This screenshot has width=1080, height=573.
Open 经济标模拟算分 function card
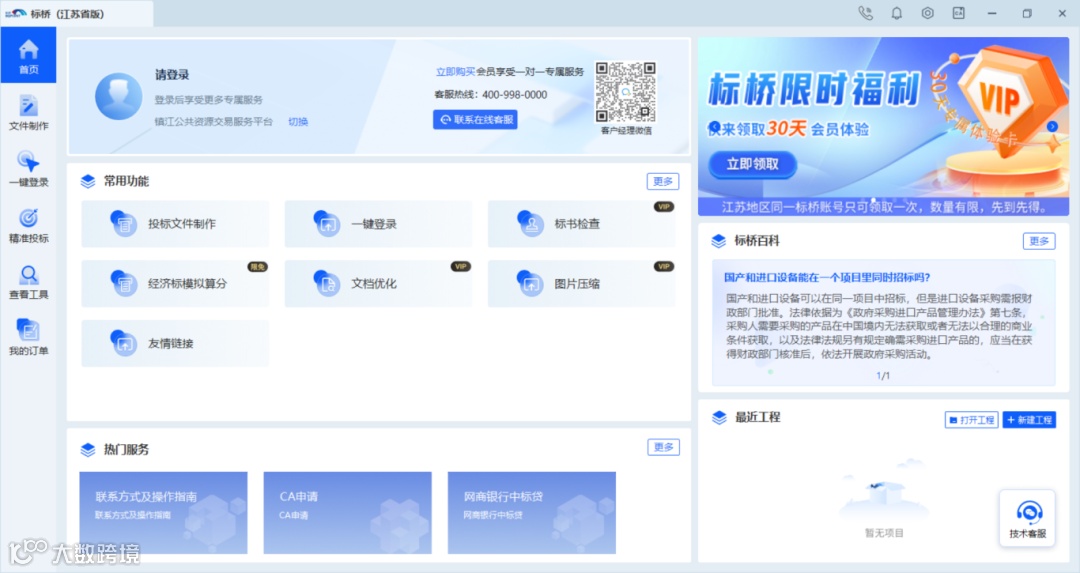(175, 284)
